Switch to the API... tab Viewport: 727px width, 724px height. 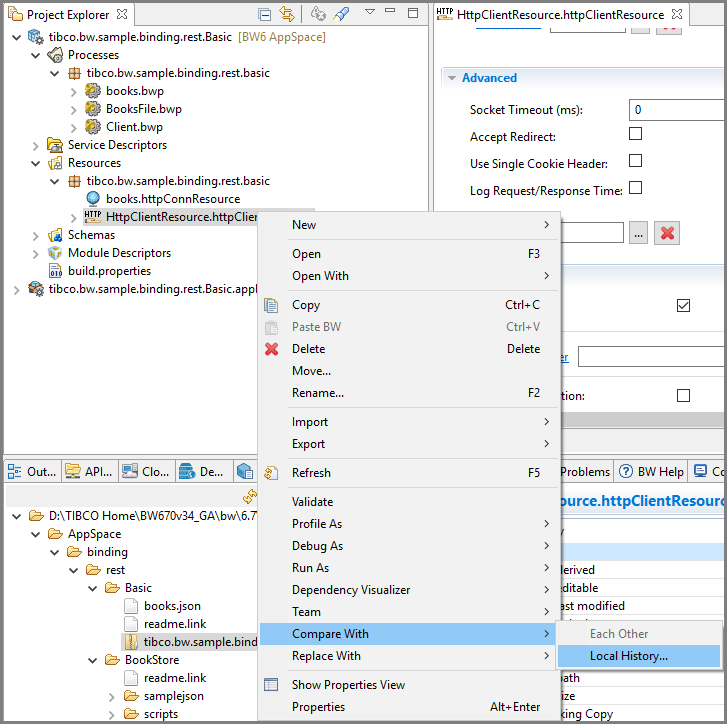(x=89, y=471)
